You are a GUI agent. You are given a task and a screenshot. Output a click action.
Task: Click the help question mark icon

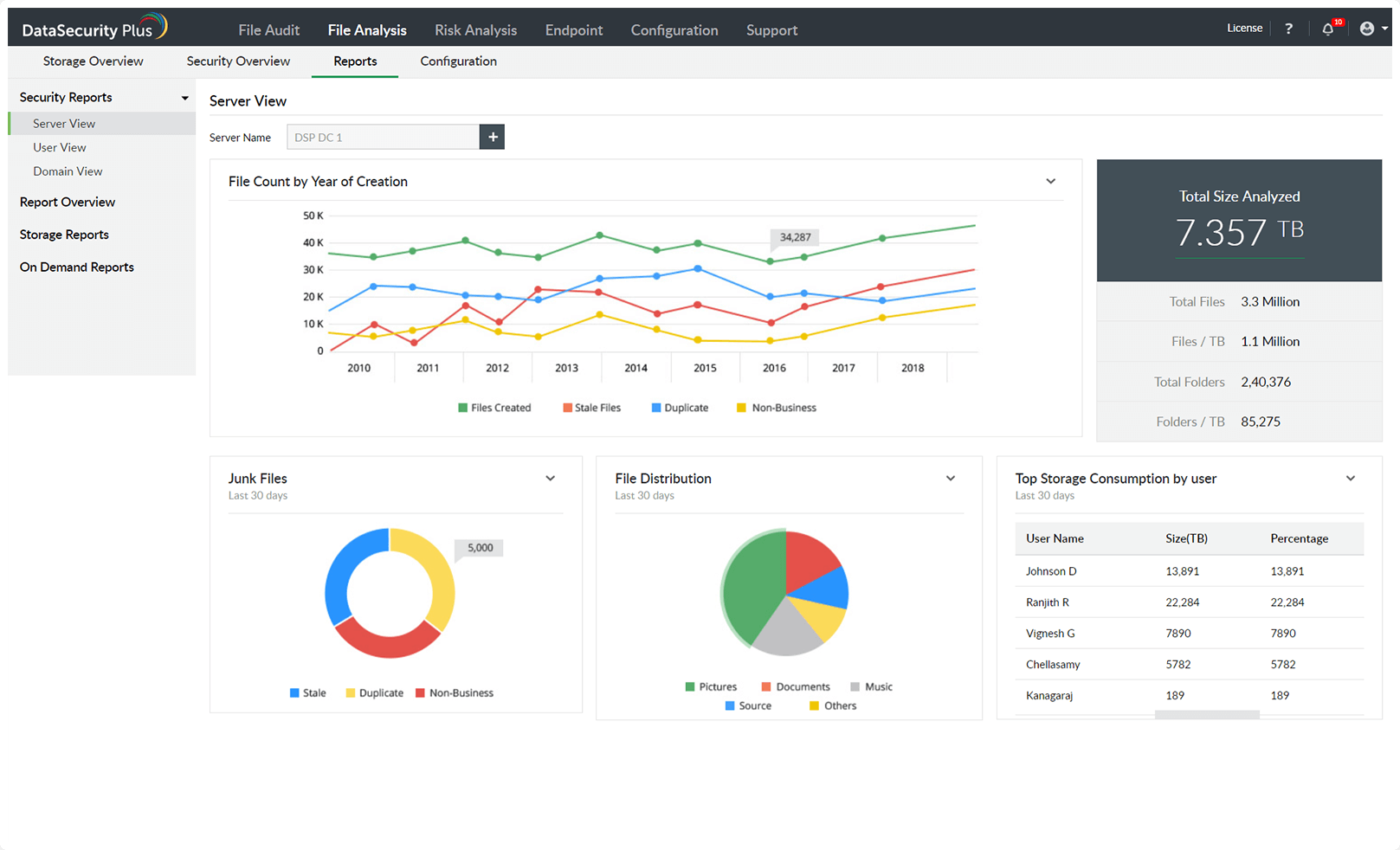click(1288, 29)
